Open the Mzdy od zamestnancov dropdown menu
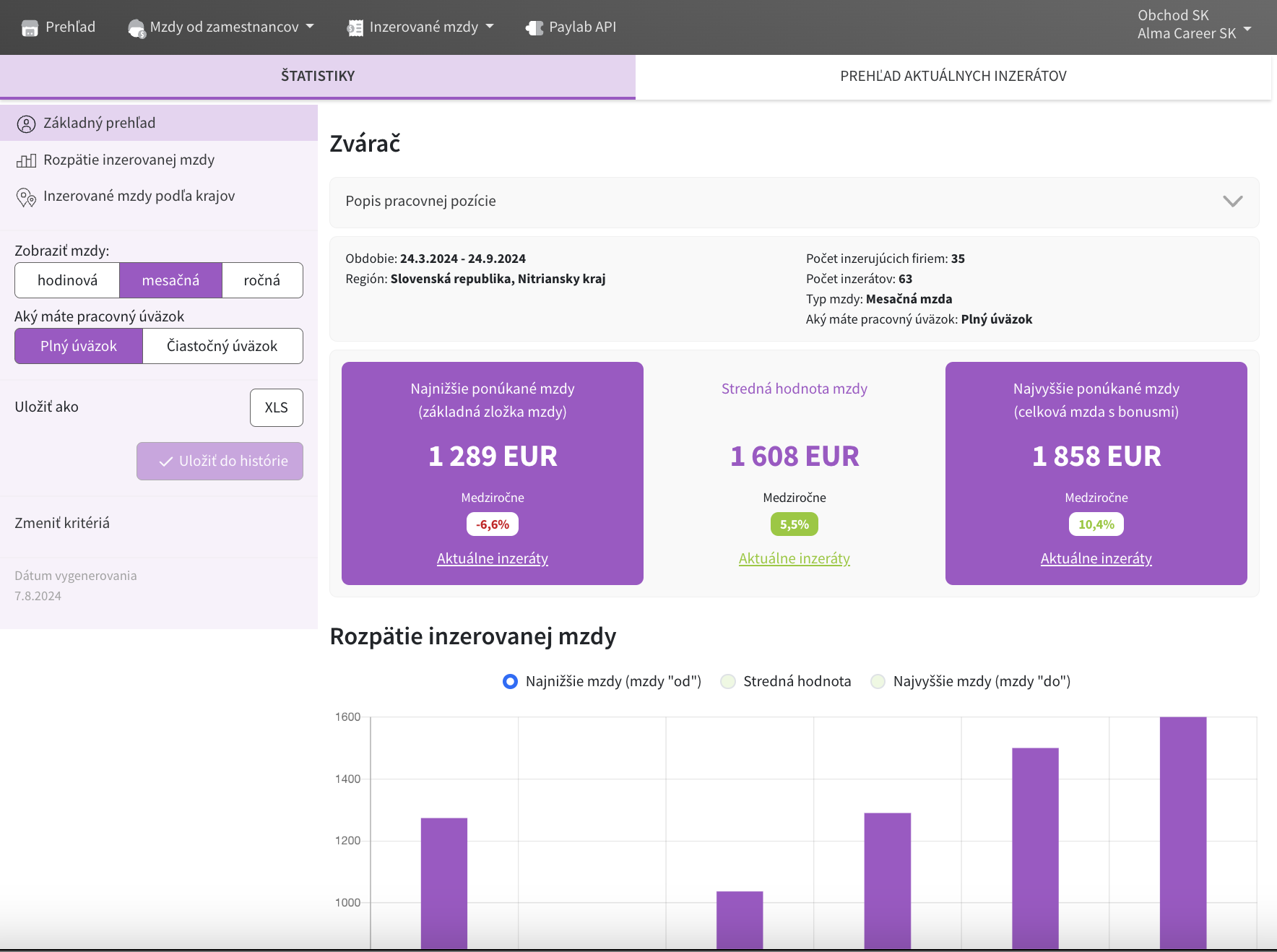The width and height of the screenshot is (1277, 952). (221, 27)
